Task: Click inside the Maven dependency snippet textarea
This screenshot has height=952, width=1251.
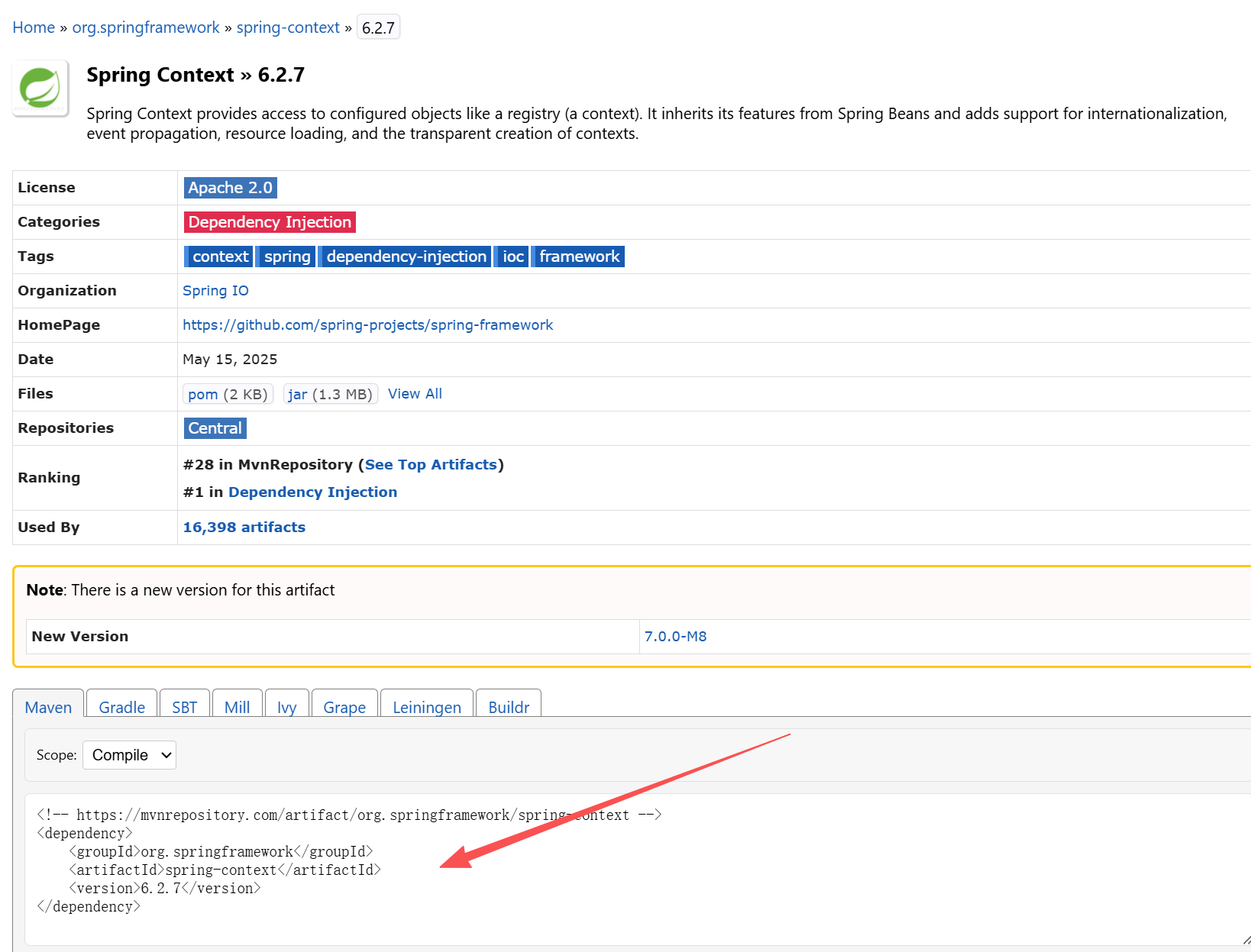Action: [638, 870]
